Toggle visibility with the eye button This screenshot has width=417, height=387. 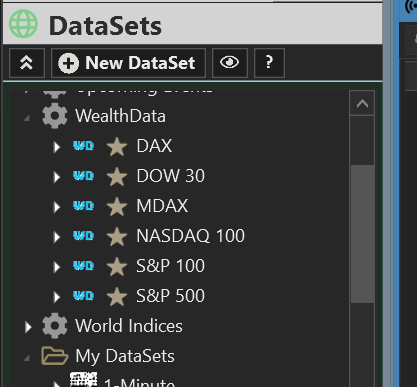click(230, 63)
